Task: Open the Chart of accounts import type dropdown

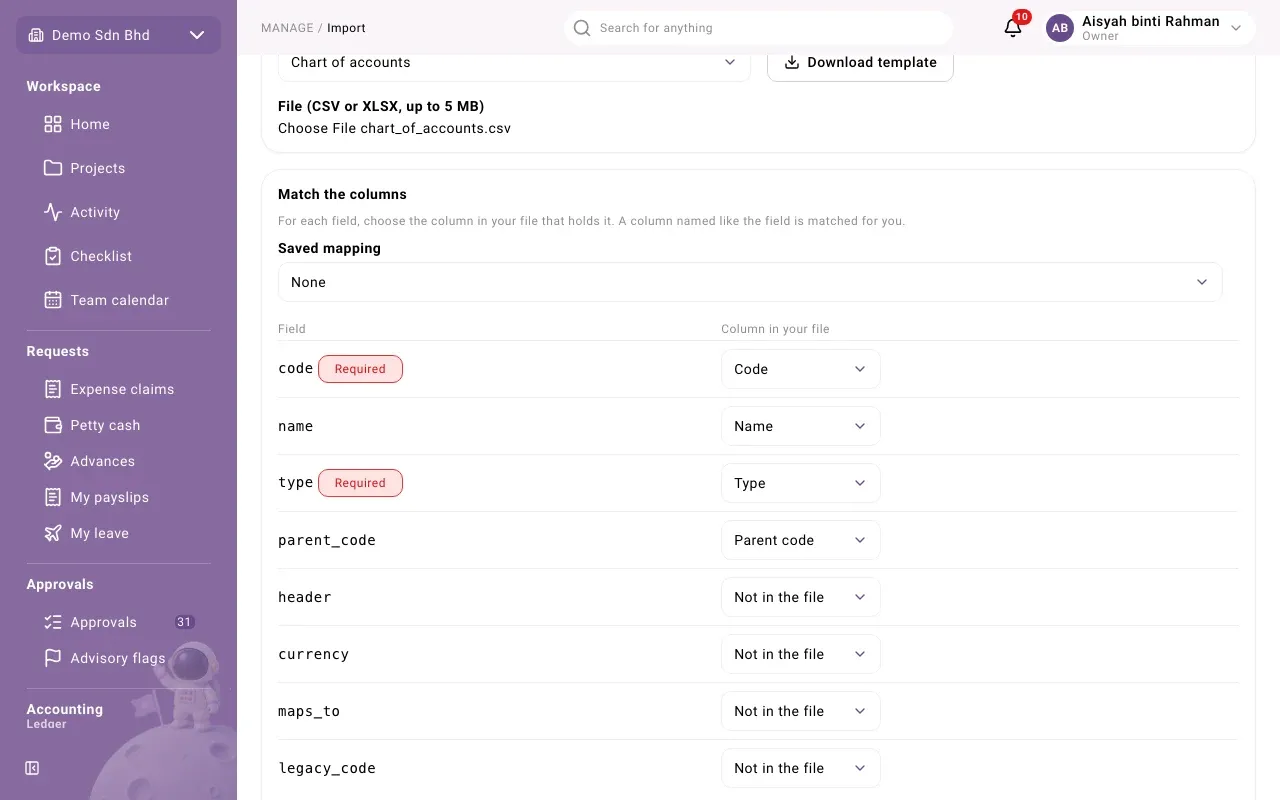Action: pyautogui.click(x=514, y=62)
